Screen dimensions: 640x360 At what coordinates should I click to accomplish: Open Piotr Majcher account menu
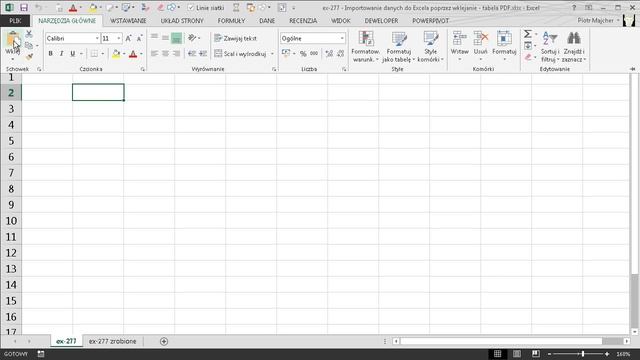click(598, 20)
